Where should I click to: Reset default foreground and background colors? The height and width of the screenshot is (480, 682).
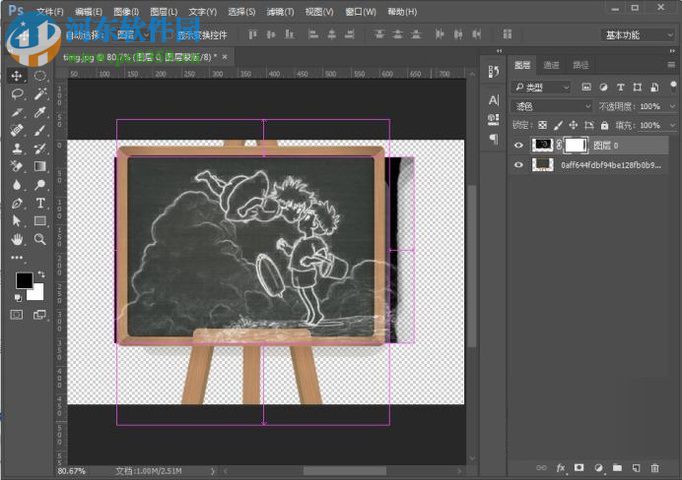[x=18, y=297]
